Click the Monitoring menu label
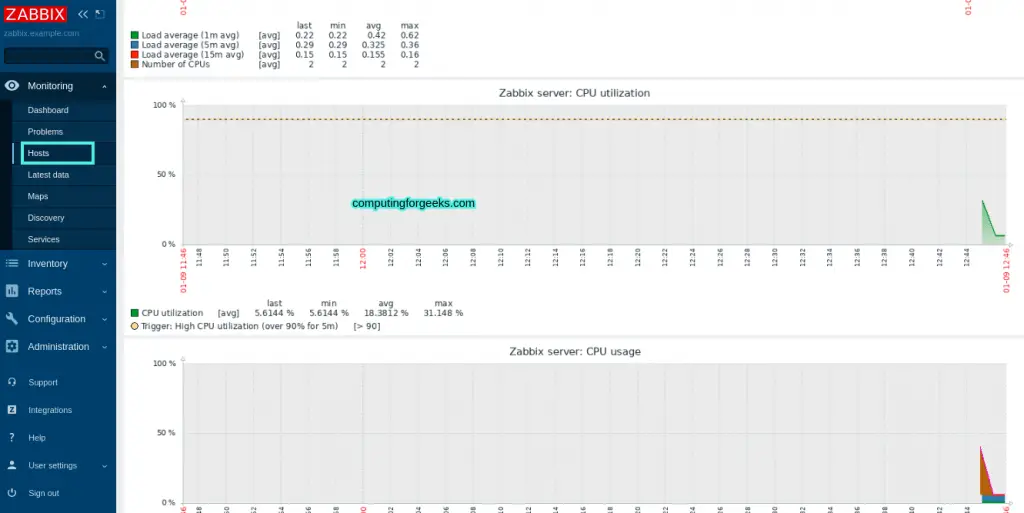This screenshot has width=1024, height=513. click(x=50, y=86)
